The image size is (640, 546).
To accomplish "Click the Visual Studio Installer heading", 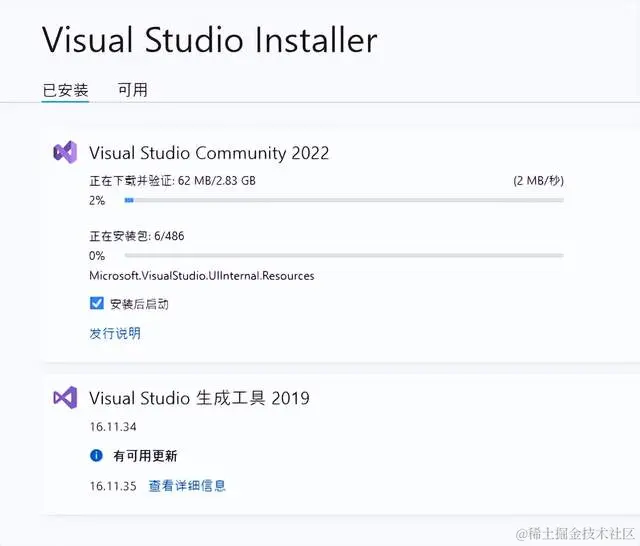I will (x=210, y=40).
